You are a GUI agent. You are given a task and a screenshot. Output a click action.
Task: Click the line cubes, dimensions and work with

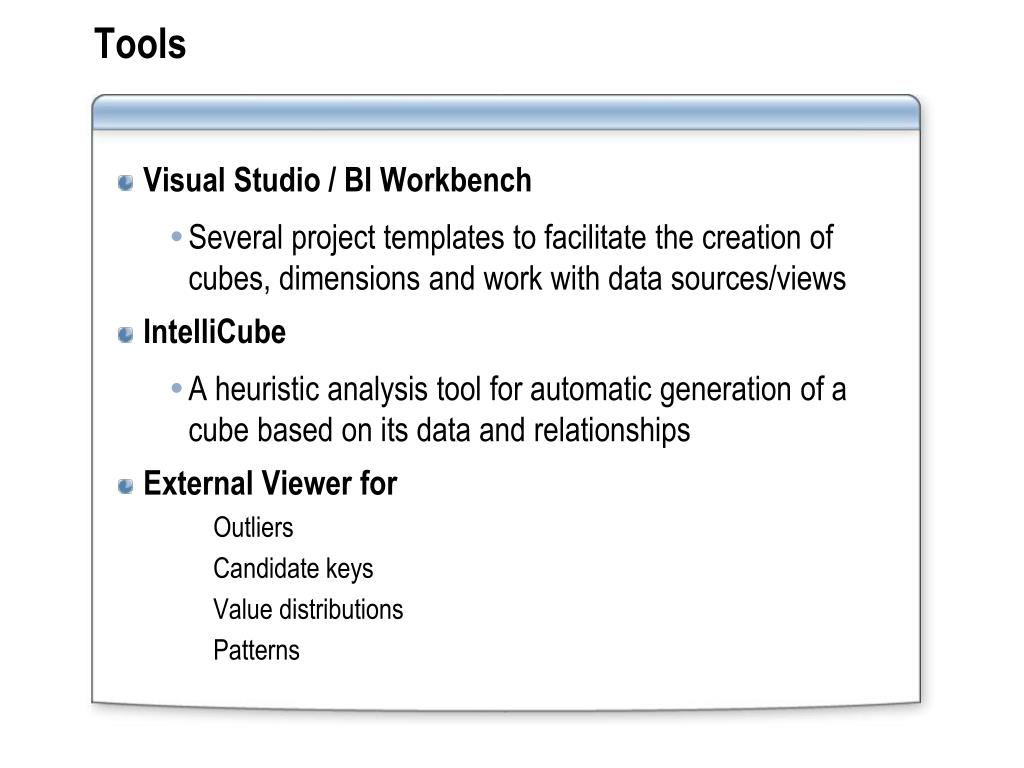pos(517,280)
